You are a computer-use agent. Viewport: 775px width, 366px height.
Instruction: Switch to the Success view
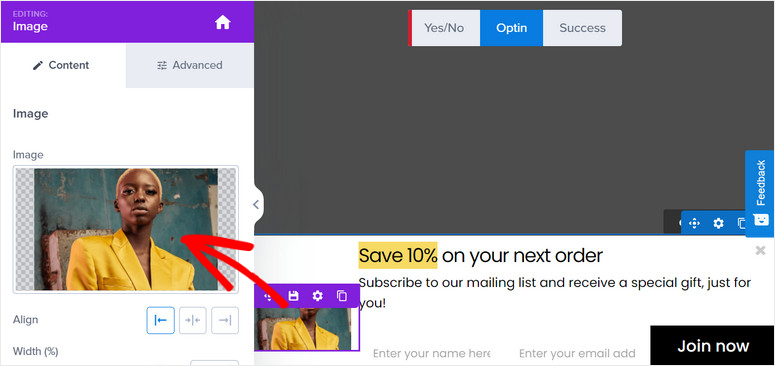click(x=582, y=28)
